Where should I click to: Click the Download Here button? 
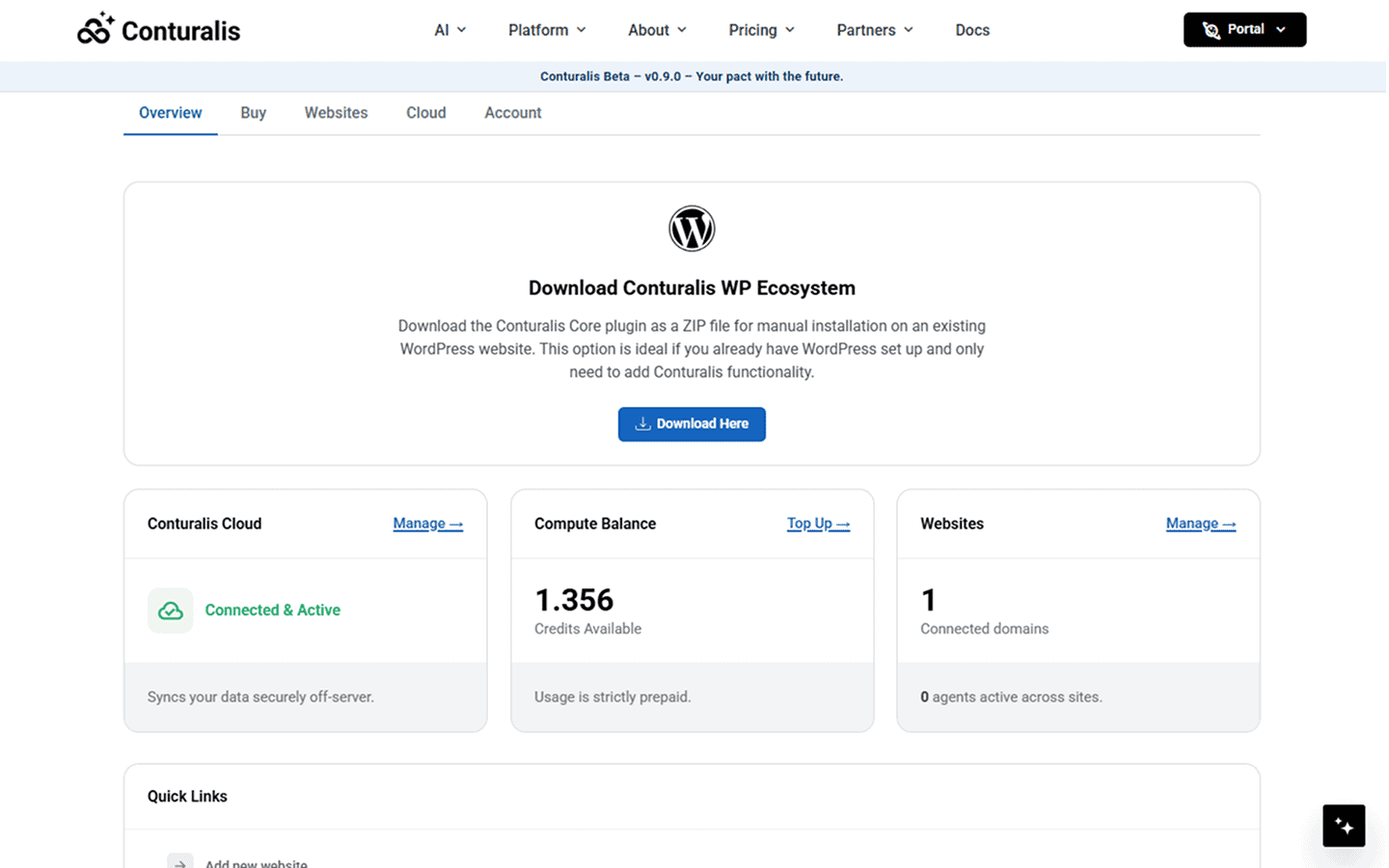pos(692,424)
